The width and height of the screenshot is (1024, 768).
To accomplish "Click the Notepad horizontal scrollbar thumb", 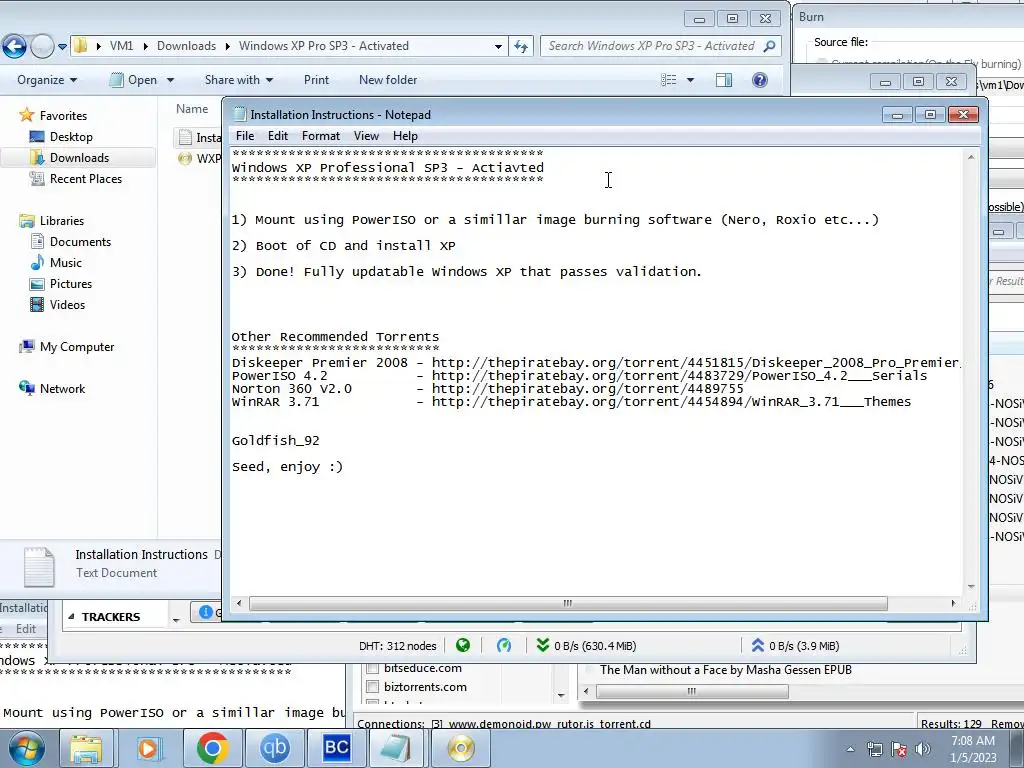I will (568, 603).
